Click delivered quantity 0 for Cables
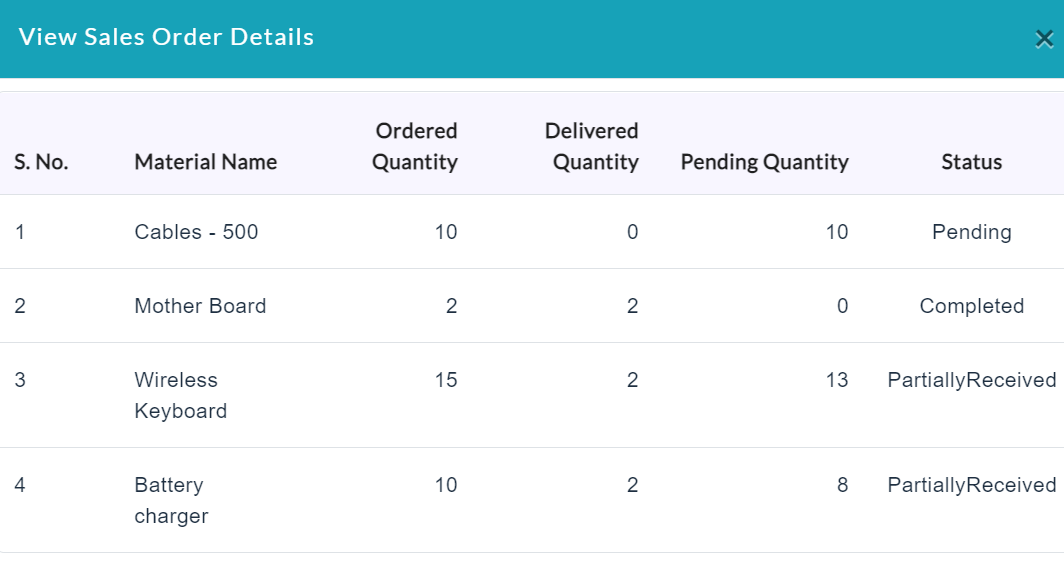Screen dimensions: 1064x561 coord(632,232)
